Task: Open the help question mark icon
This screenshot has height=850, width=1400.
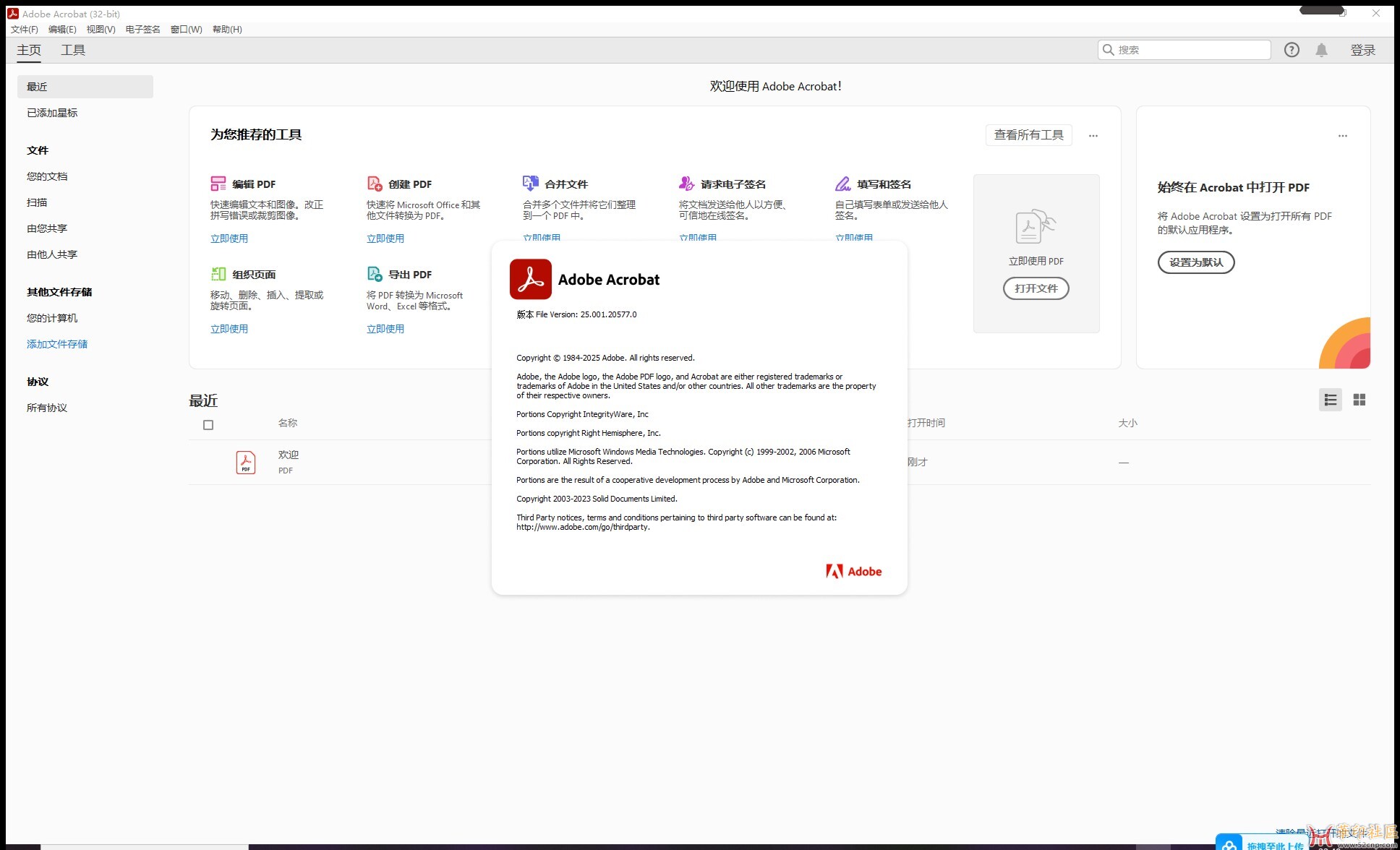Action: 1292,50
